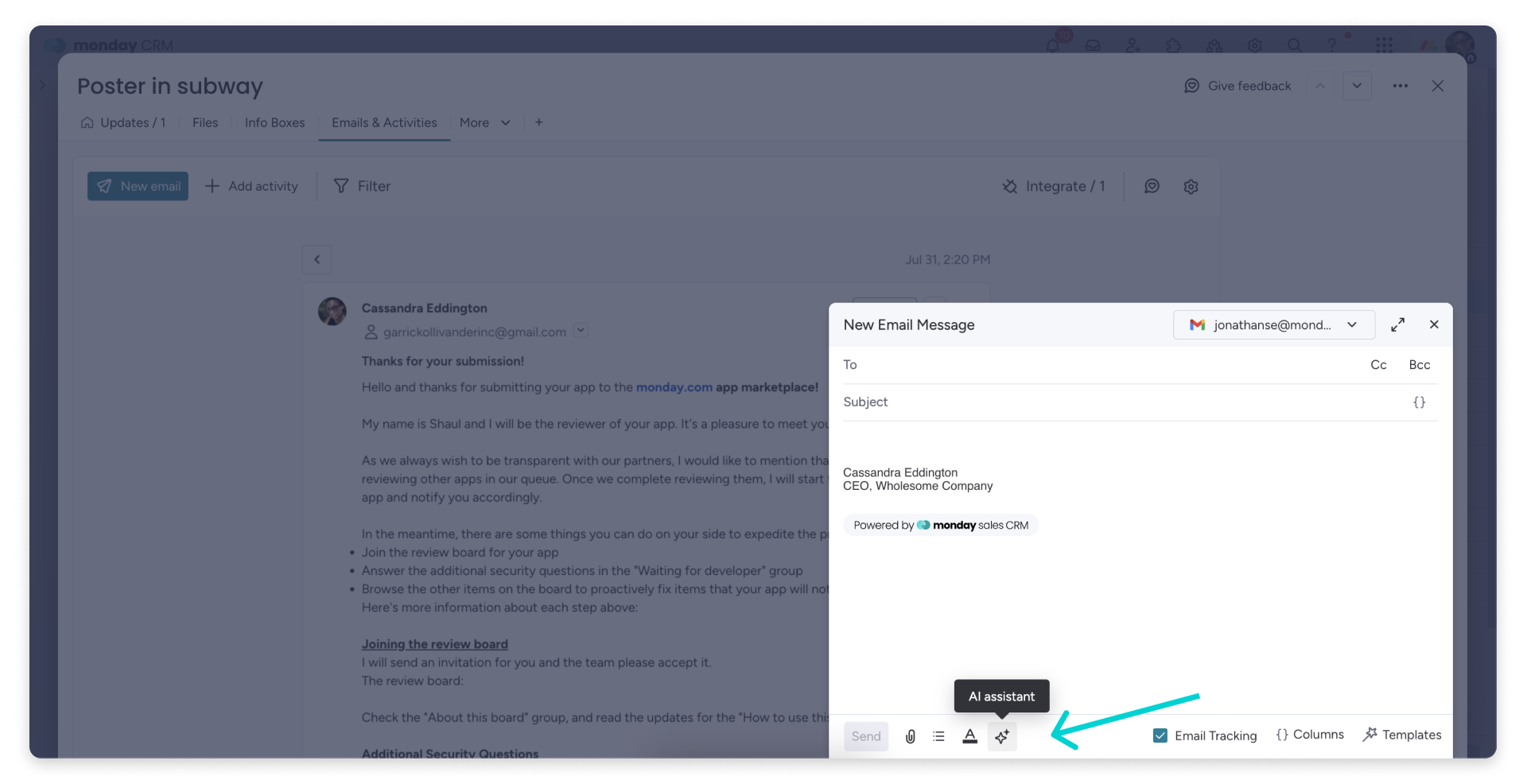Switch to the Info Boxes tab
Screen dimensions: 1527x784
pos(274,122)
